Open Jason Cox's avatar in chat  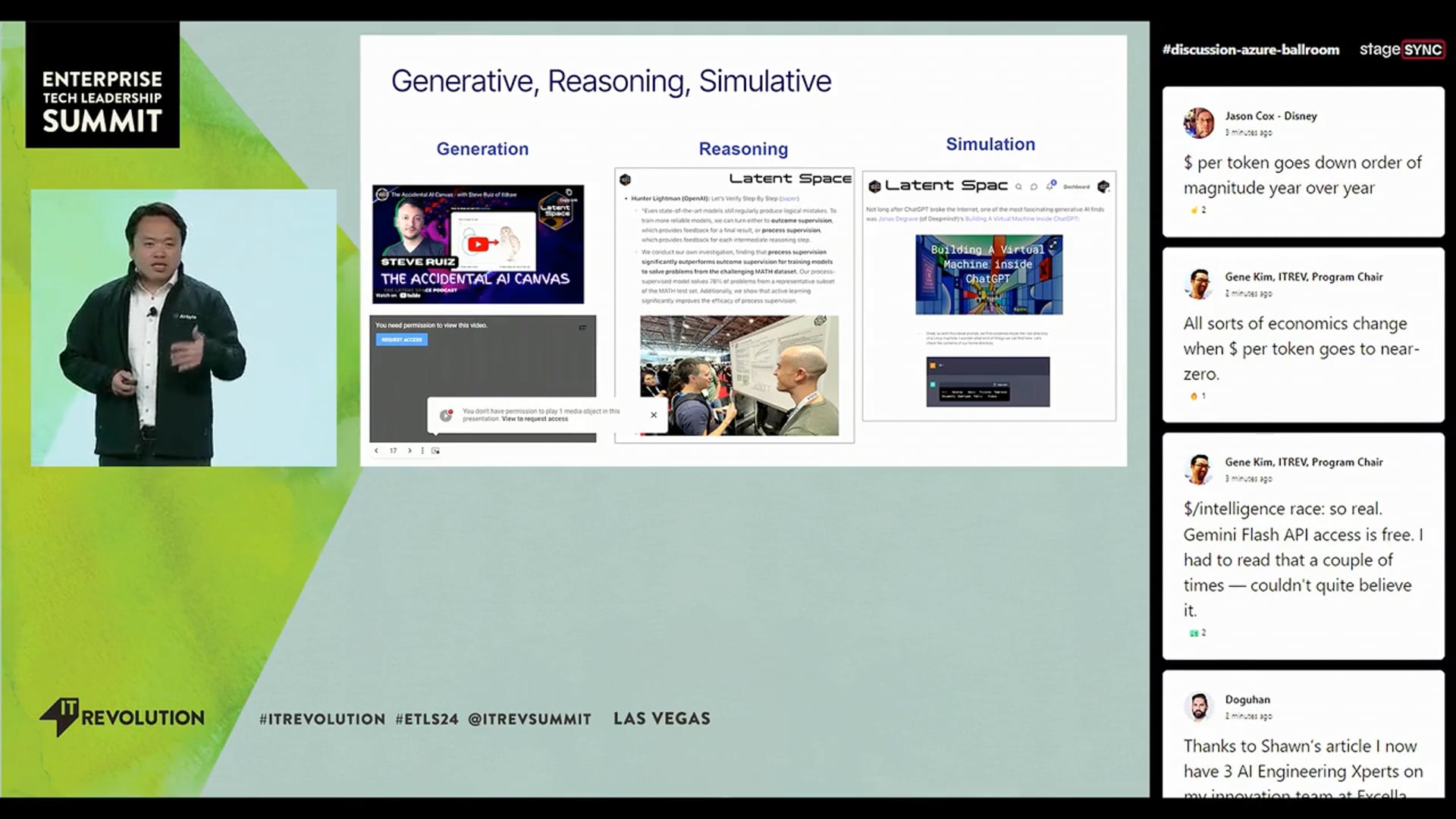click(x=1199, y=123)
